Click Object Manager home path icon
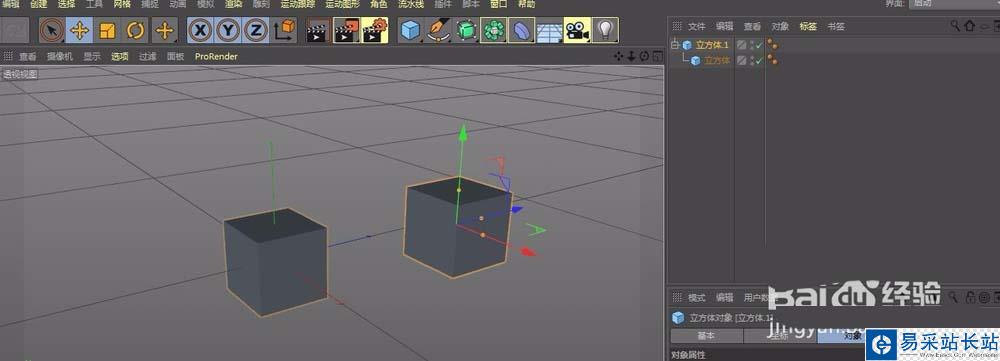1000x361 pixels. pyautogui.click(x=969, y=26)
